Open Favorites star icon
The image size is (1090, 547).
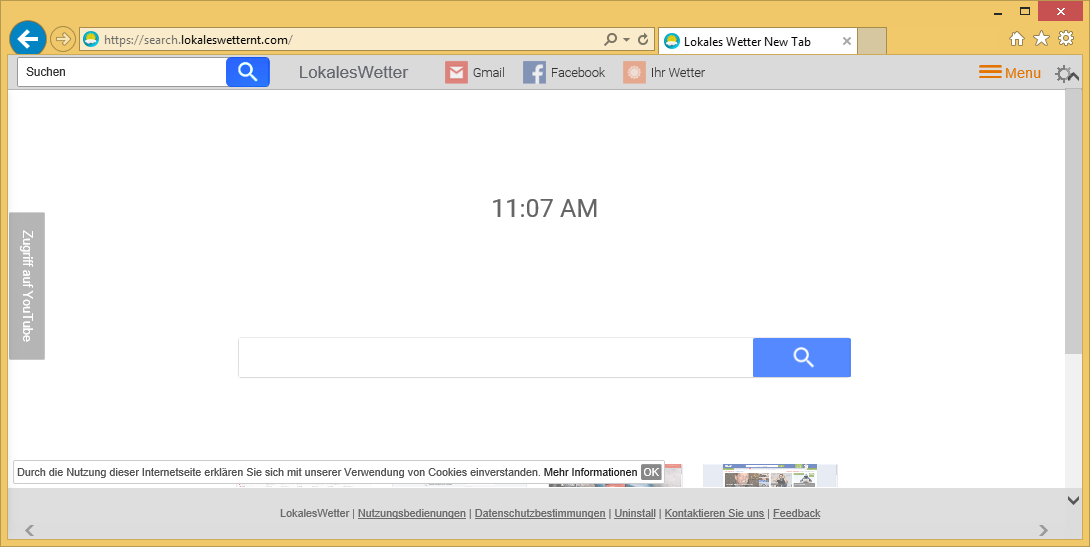pos(1041,39)
